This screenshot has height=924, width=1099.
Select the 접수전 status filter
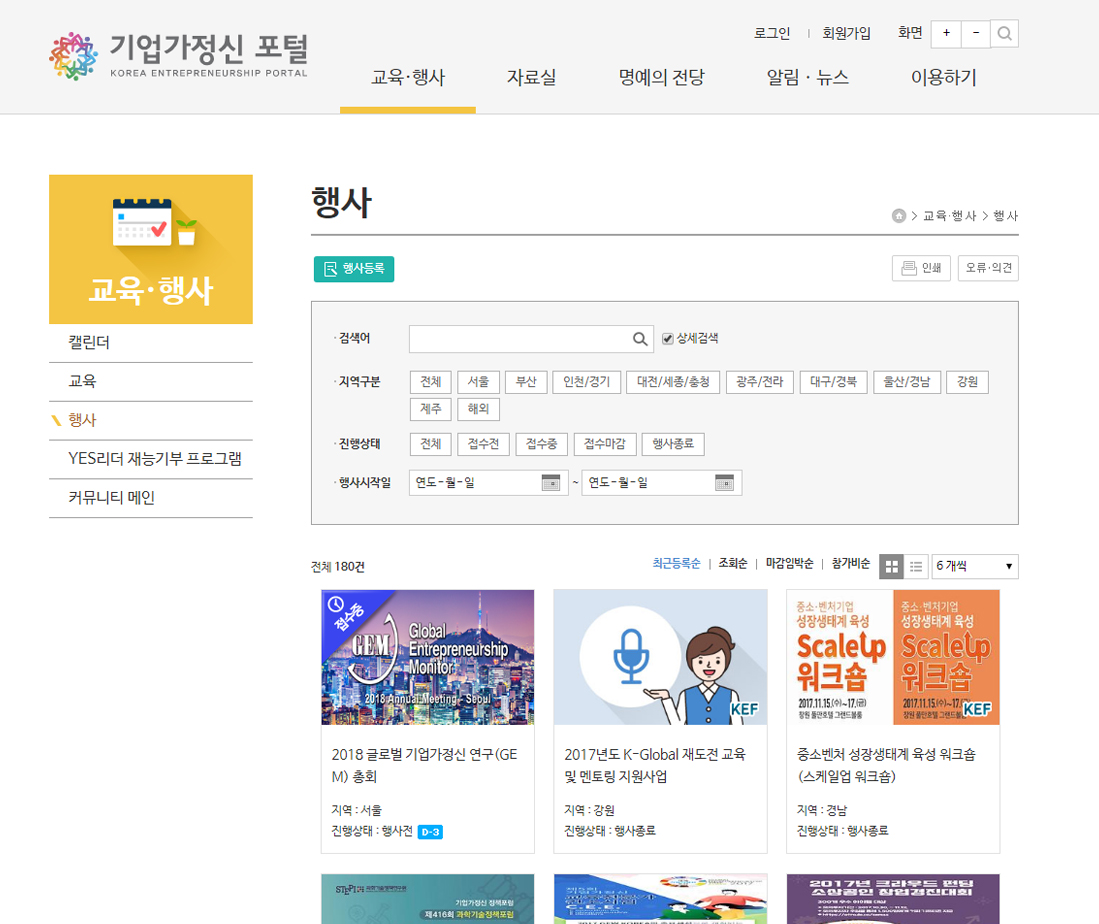(x=484, y=444)
